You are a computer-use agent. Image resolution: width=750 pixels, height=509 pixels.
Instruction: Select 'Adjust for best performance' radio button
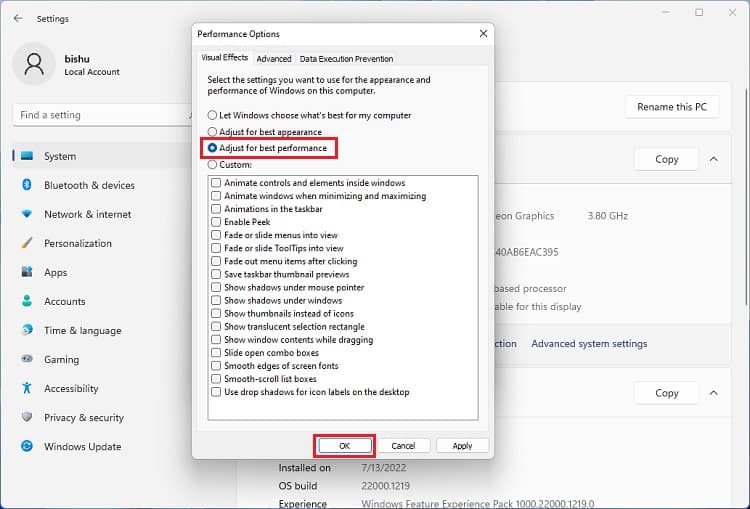pos(212,148)
